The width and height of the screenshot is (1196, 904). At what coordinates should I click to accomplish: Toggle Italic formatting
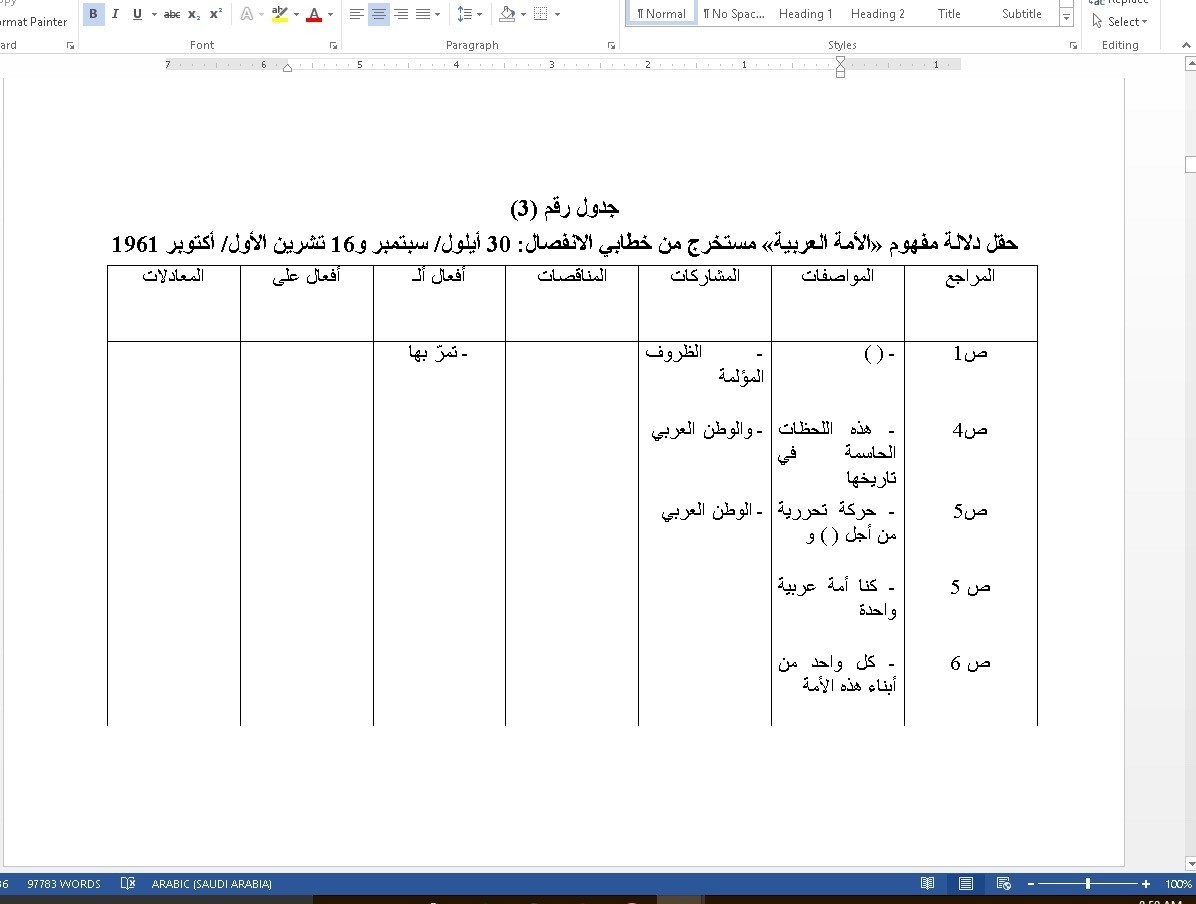[115, 14]
